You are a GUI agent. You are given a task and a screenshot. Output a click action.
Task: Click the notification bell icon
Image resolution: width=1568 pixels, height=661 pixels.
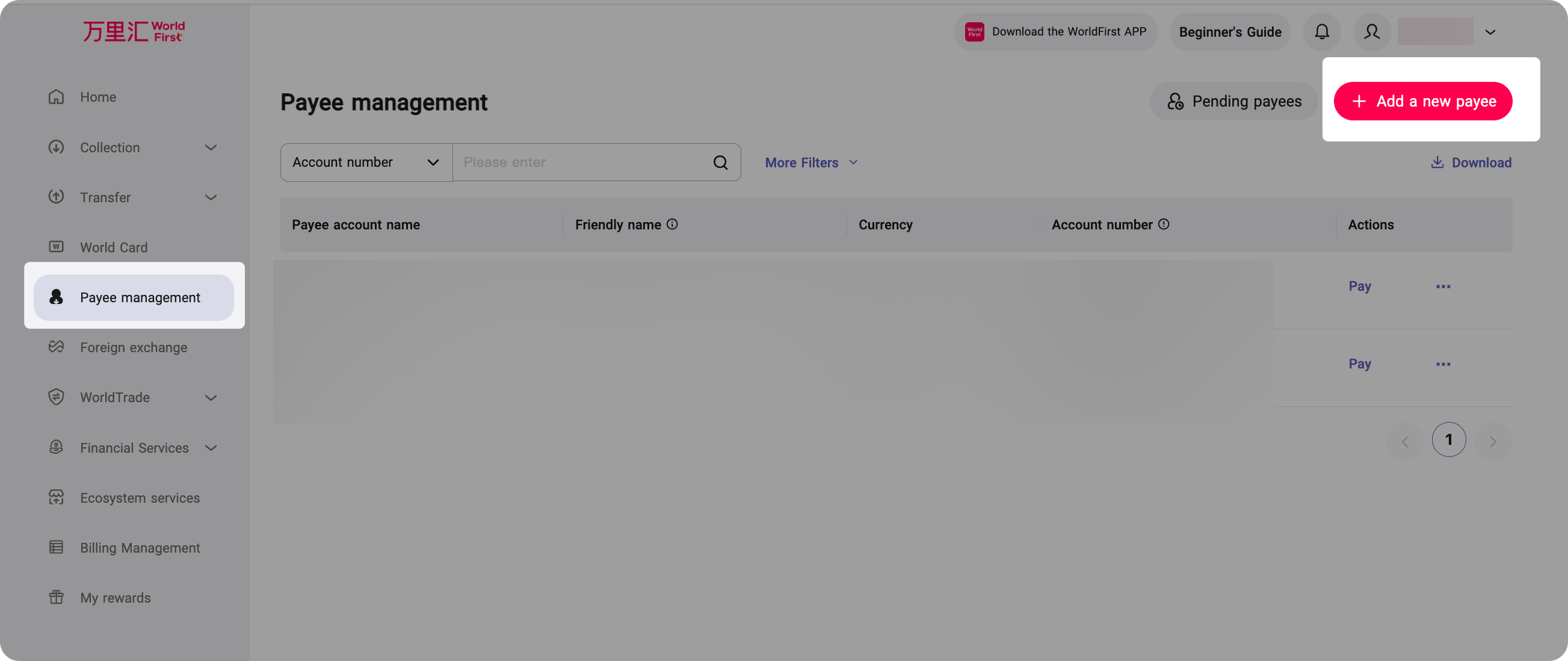point(1321,32)
